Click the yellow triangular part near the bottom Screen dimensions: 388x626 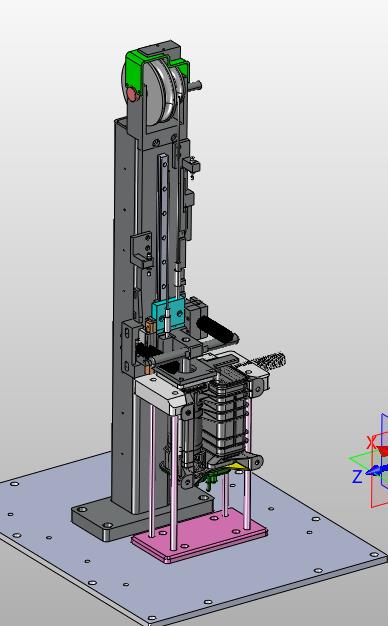coord(236,466)
